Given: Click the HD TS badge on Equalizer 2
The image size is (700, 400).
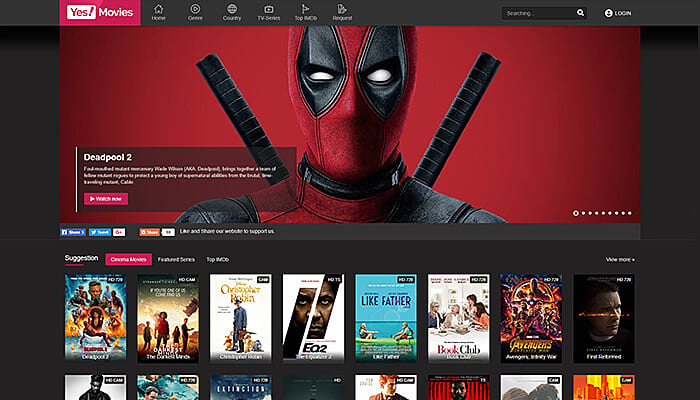Looking at the screenshot, I should 334,279.
